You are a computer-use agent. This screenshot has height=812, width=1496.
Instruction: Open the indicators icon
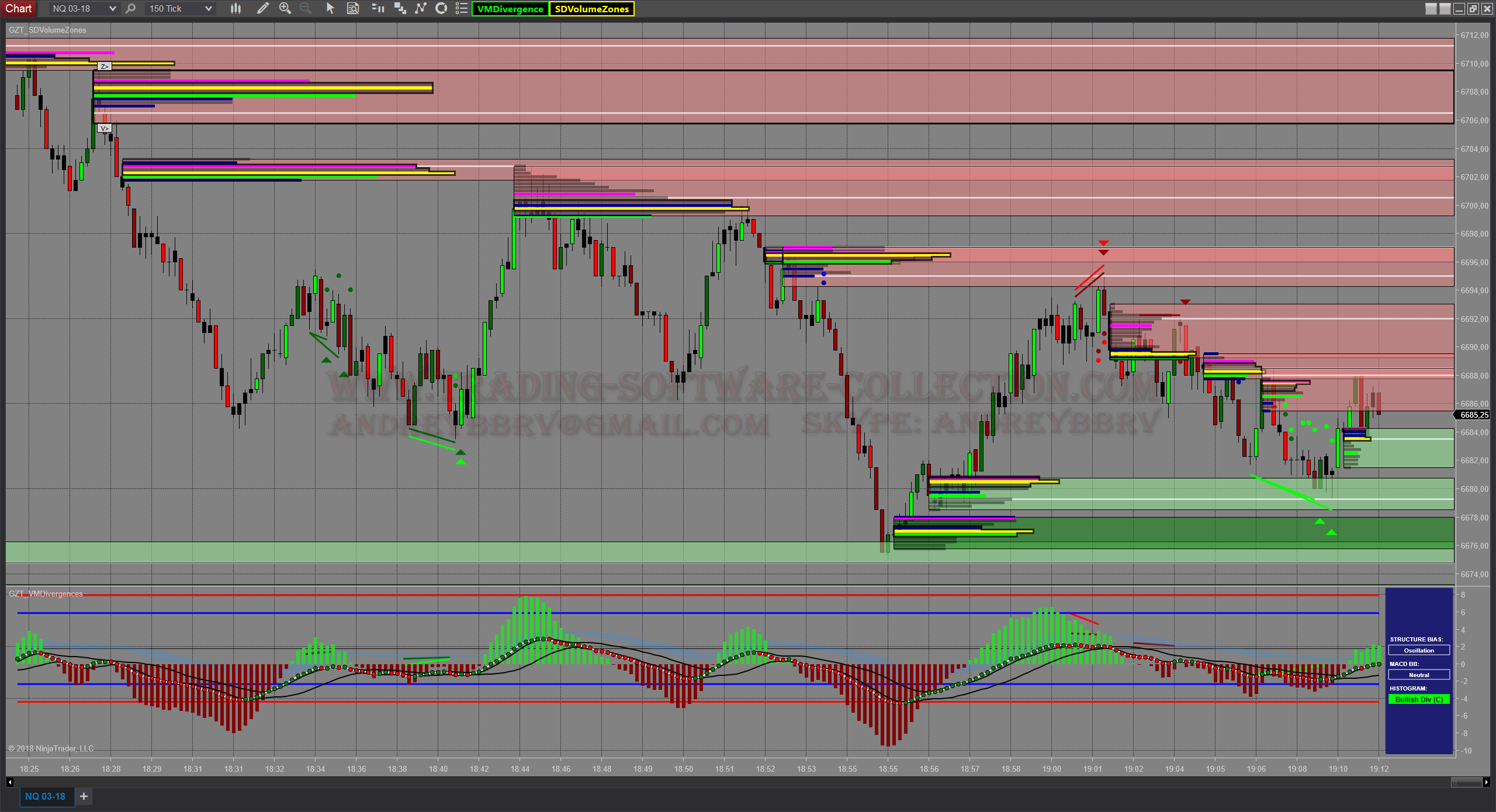421,8
